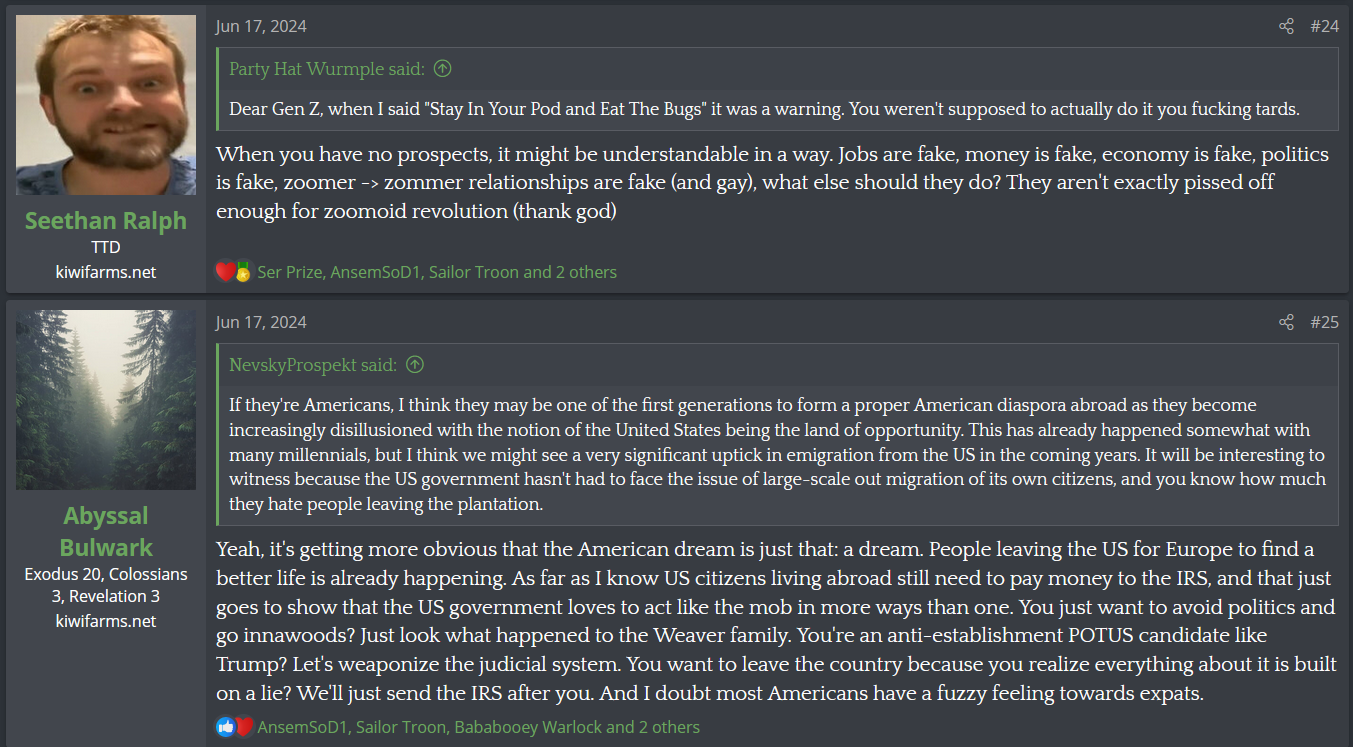Jump to NevskyProspekt's quoted post arrow
The width and height of the screenshot is (1353, 747).
416,365
